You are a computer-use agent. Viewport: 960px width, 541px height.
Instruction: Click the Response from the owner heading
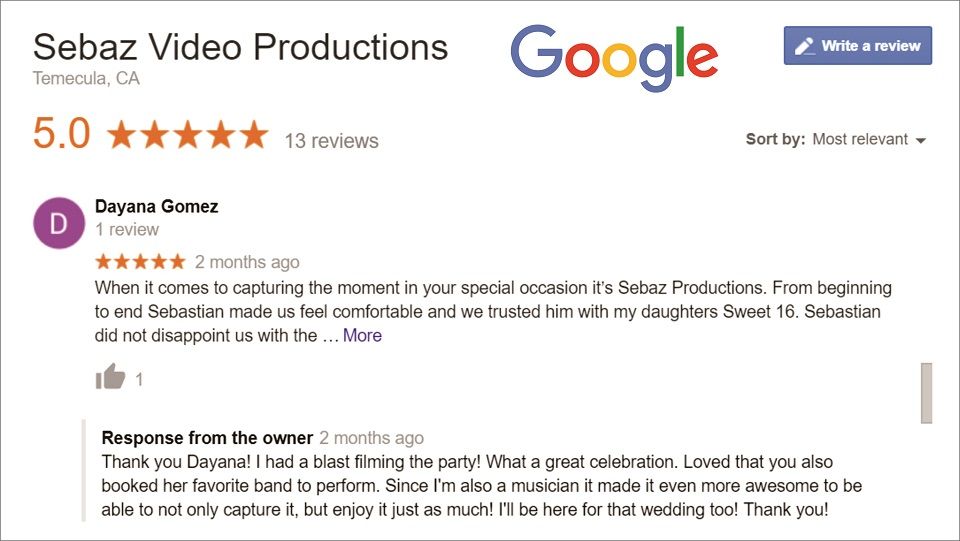click(x=207, y=438)
